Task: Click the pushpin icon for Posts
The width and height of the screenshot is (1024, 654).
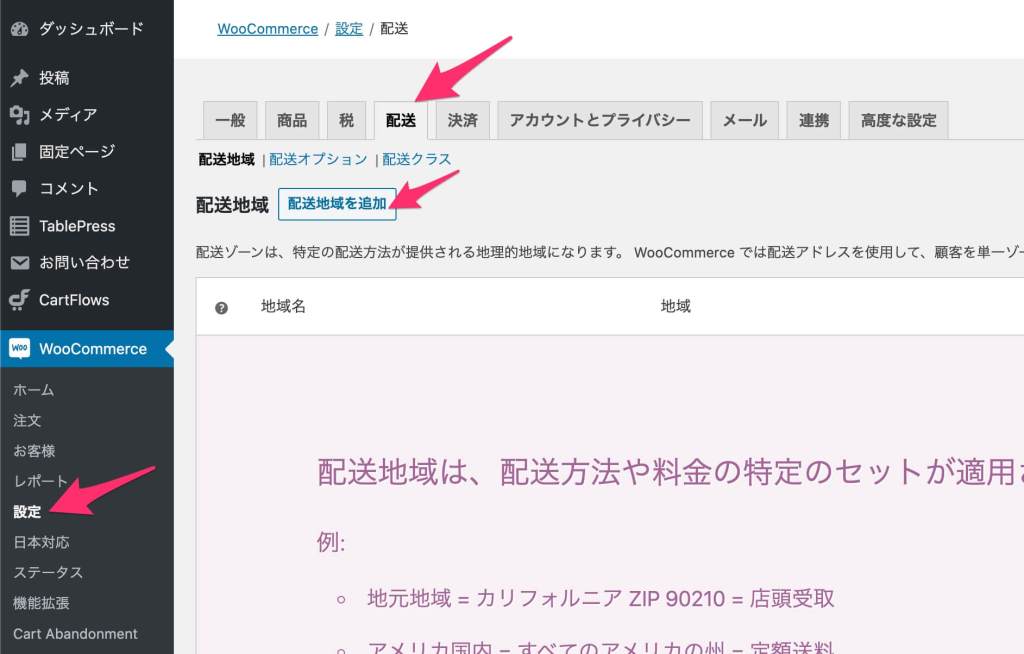Action: (x=19, y=78)
